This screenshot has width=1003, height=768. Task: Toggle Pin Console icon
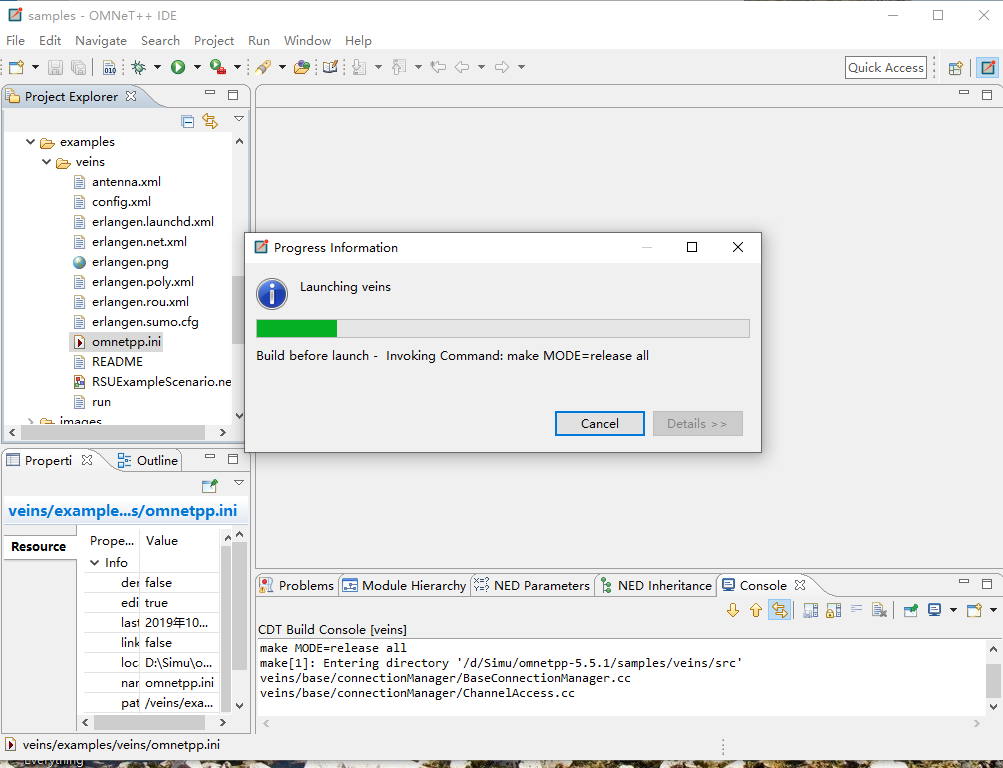click(911, 611)
